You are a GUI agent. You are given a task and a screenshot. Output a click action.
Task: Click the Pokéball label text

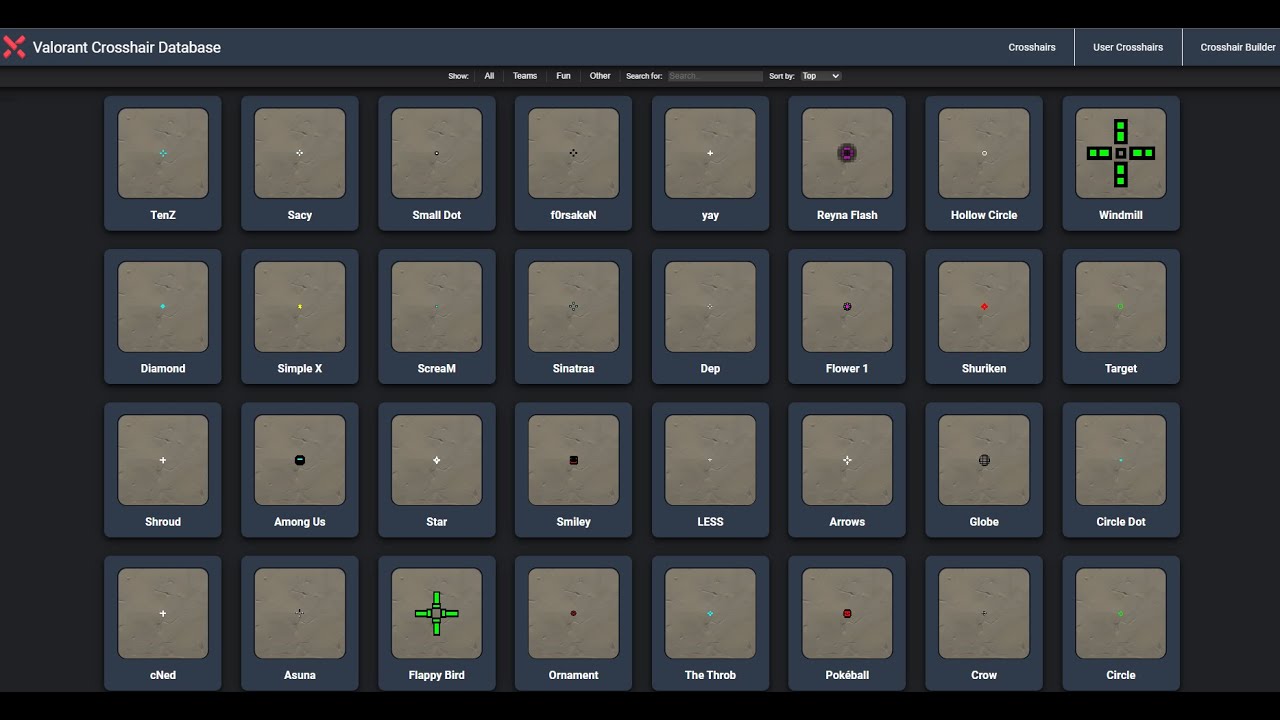[847, 675]
